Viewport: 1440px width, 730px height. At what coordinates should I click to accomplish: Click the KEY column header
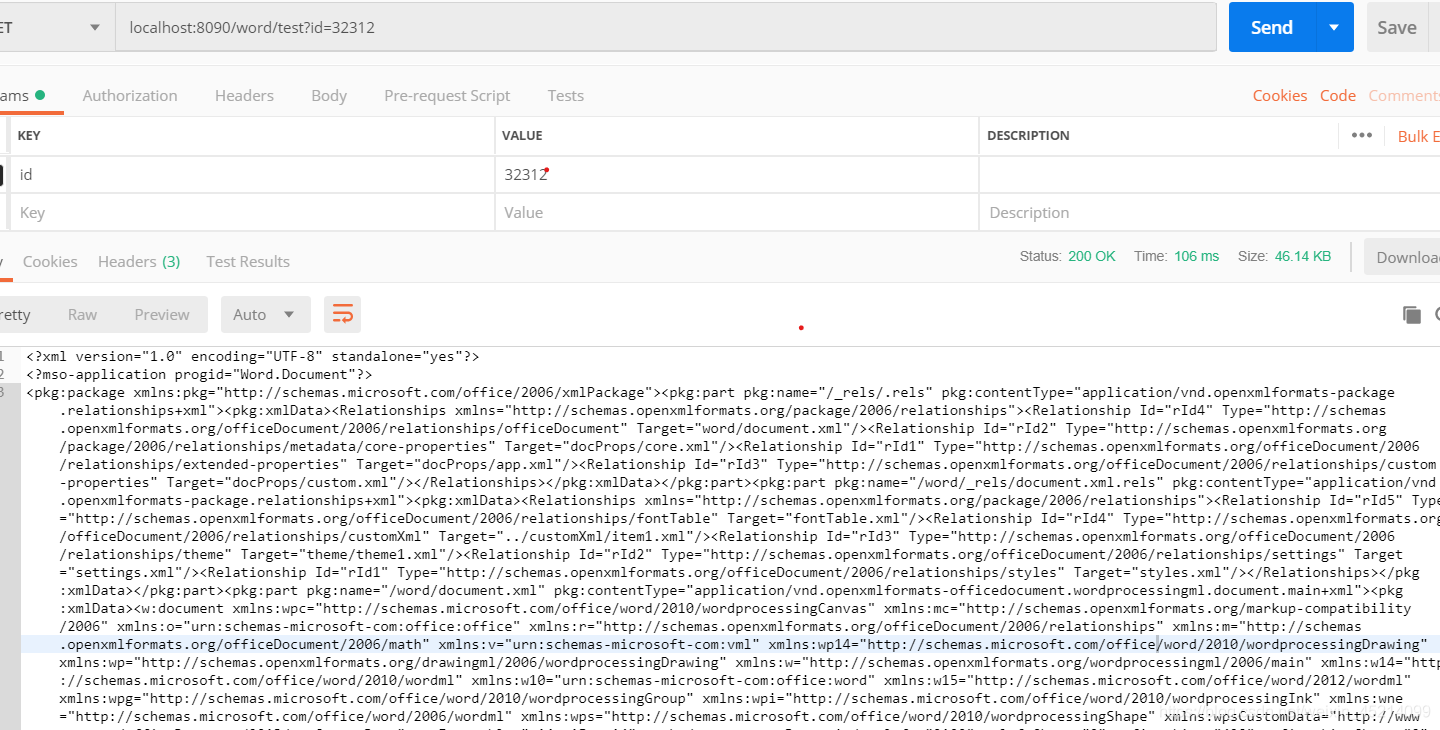(x=29, y=136)
